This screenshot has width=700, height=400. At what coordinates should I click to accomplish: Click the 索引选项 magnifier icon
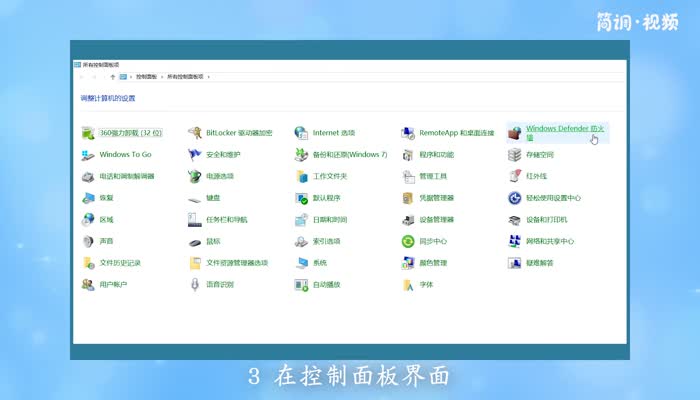[x=301, y=242]
